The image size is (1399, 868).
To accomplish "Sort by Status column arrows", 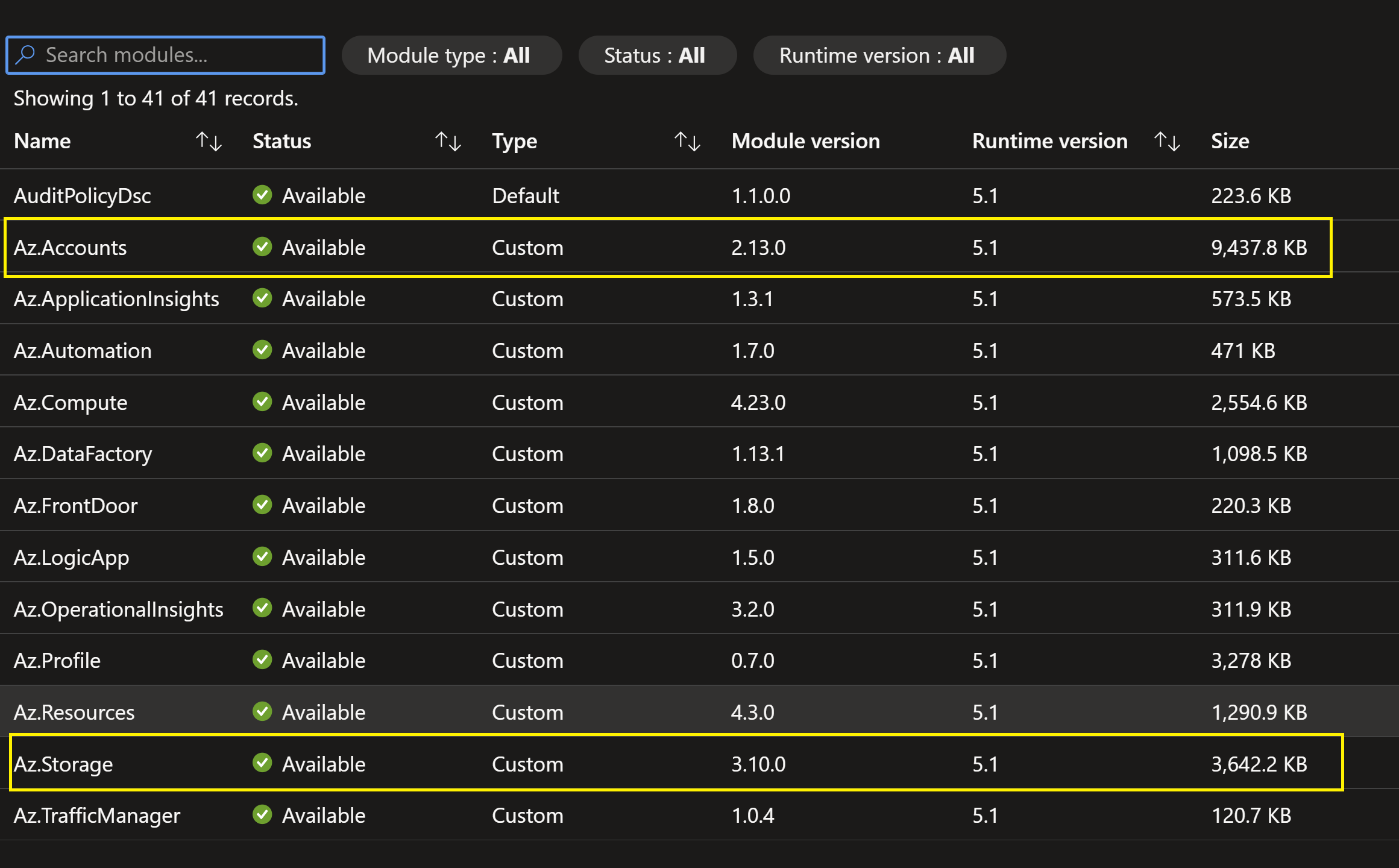I will [x=448, y=142].
